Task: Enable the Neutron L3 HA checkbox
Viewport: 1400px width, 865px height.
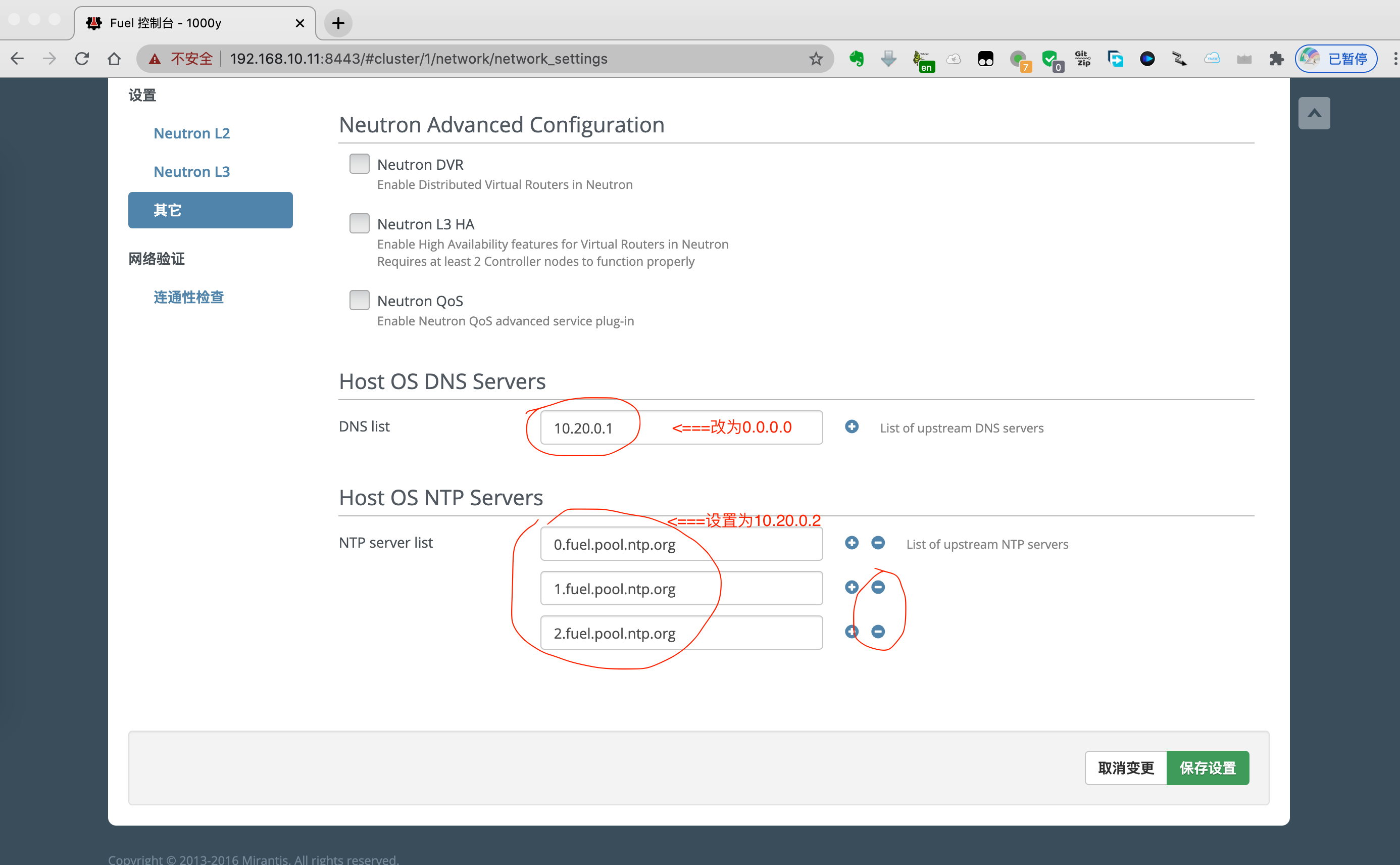Action: (359, 223)
